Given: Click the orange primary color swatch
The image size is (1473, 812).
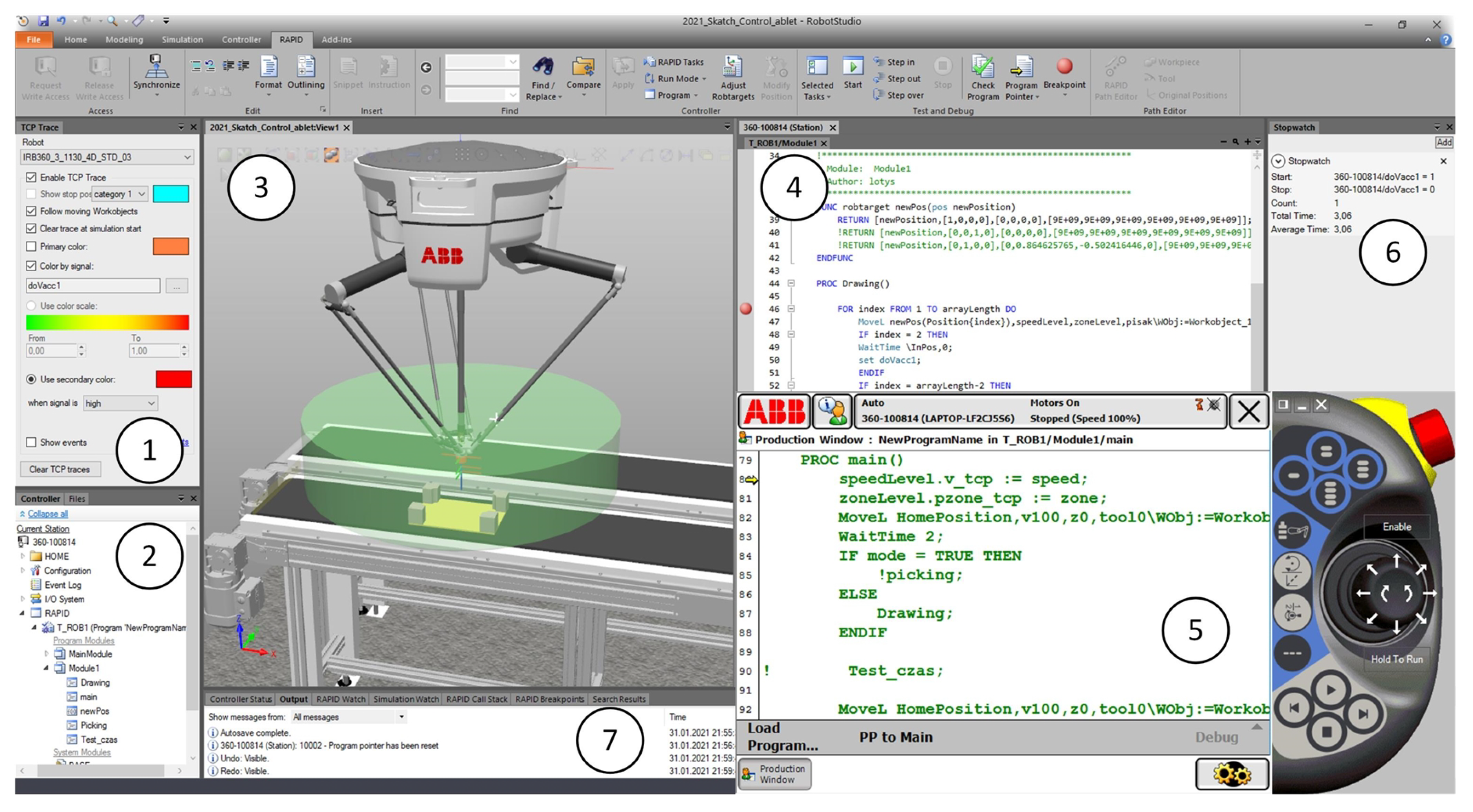Looking at the screenshot, I should pos(171,246).
